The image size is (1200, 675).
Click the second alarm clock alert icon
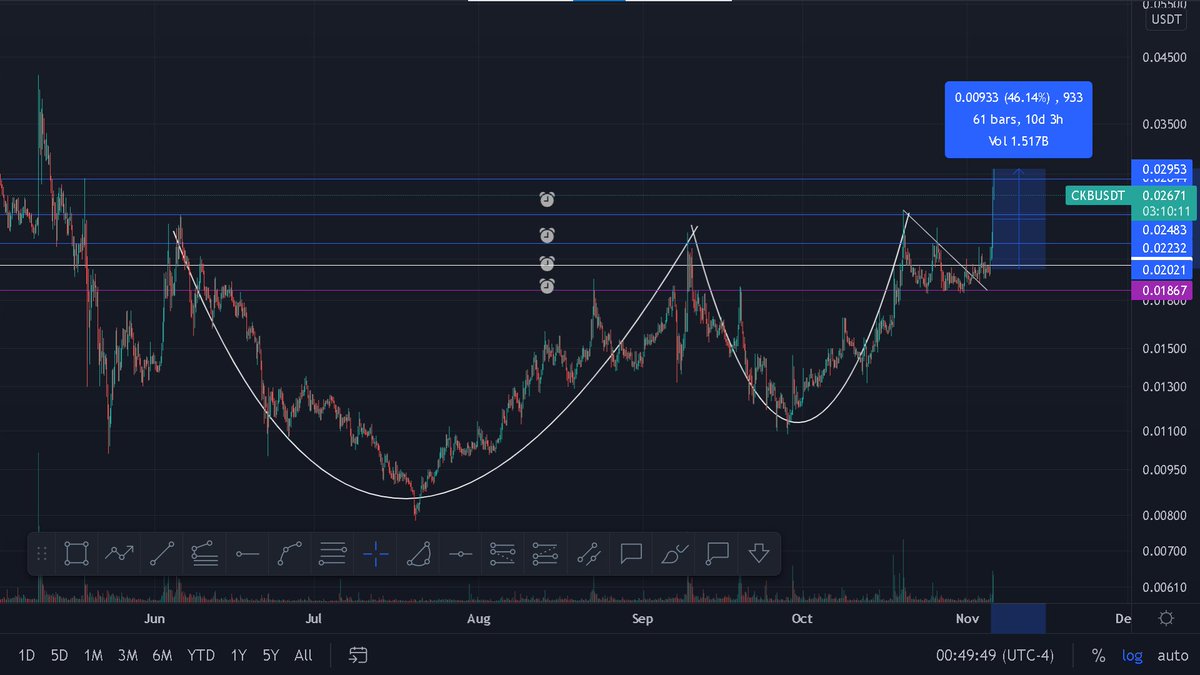[x=547, y=235]
